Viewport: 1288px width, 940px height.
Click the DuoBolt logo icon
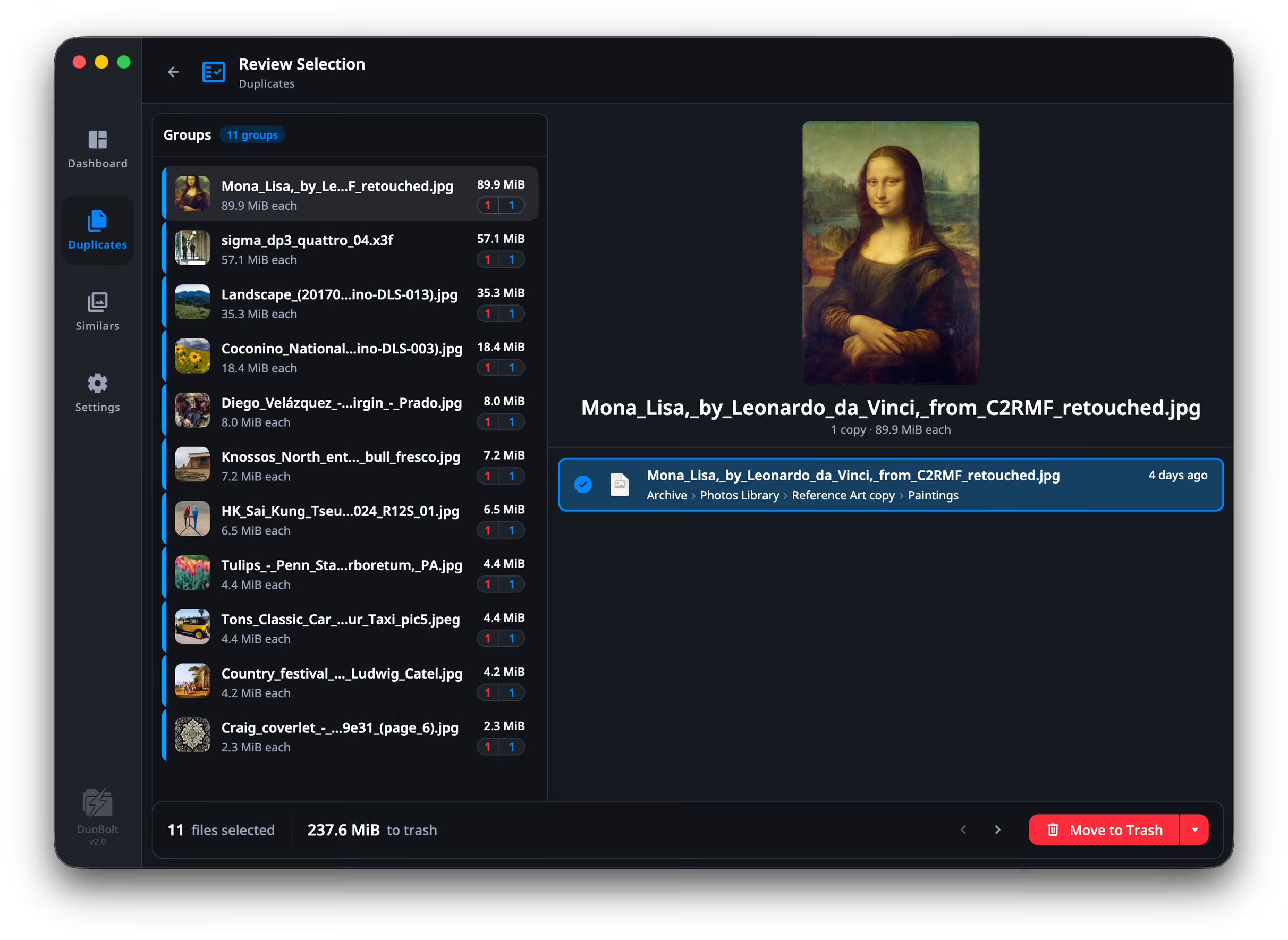97,803
